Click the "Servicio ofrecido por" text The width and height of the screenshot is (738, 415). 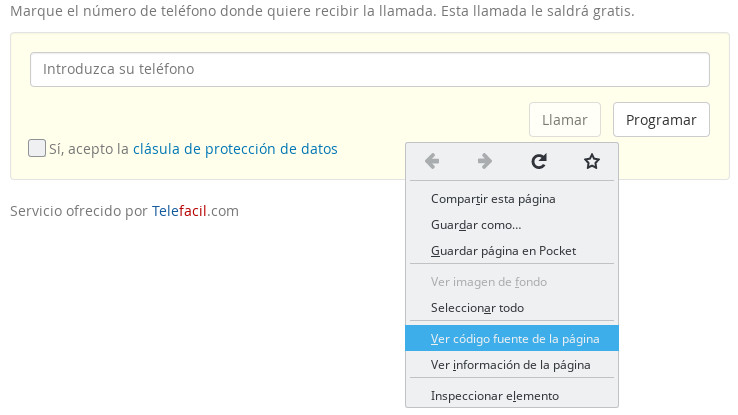(79, 211)
